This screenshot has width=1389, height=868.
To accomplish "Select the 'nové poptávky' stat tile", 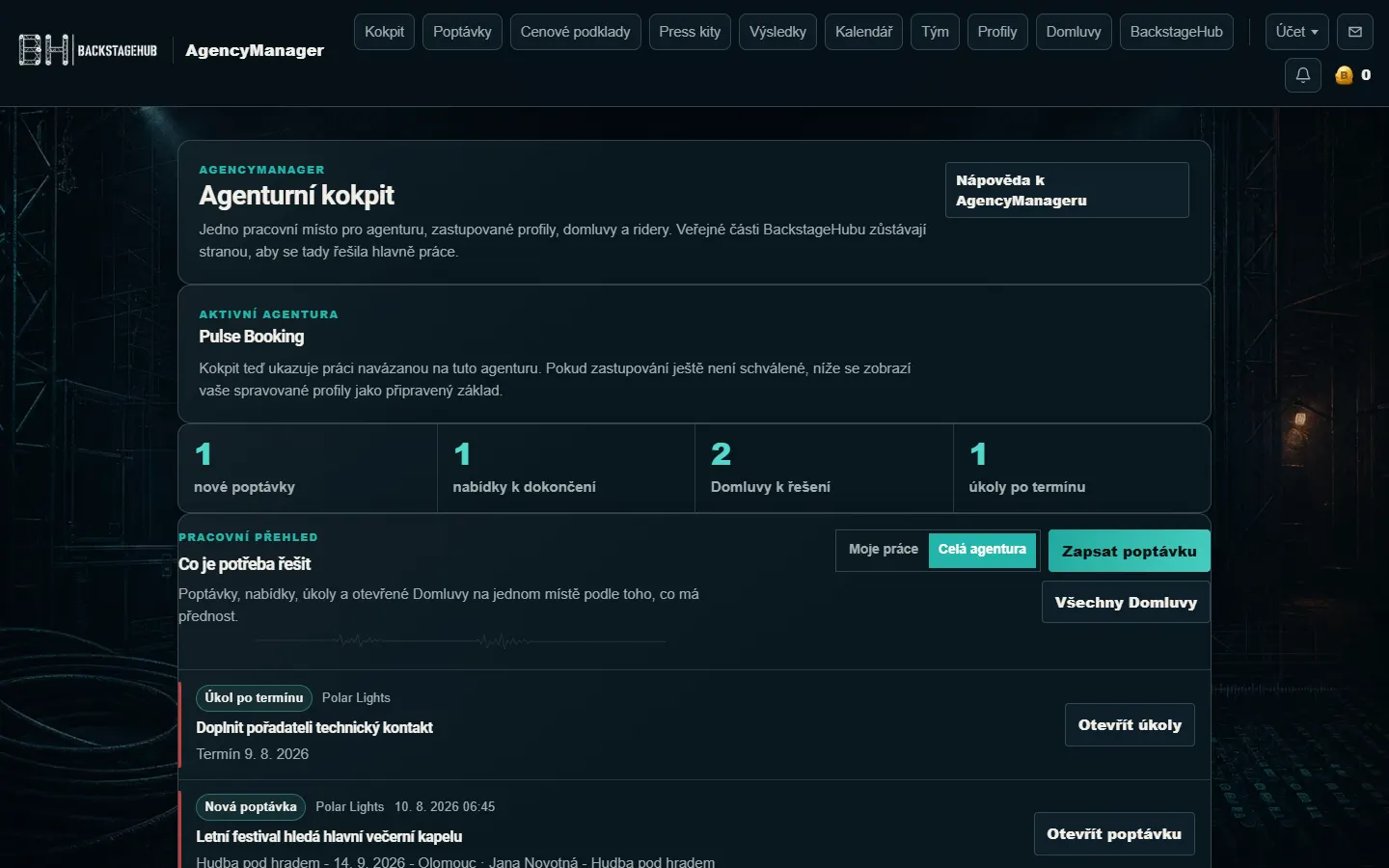I will coord(308,469).
